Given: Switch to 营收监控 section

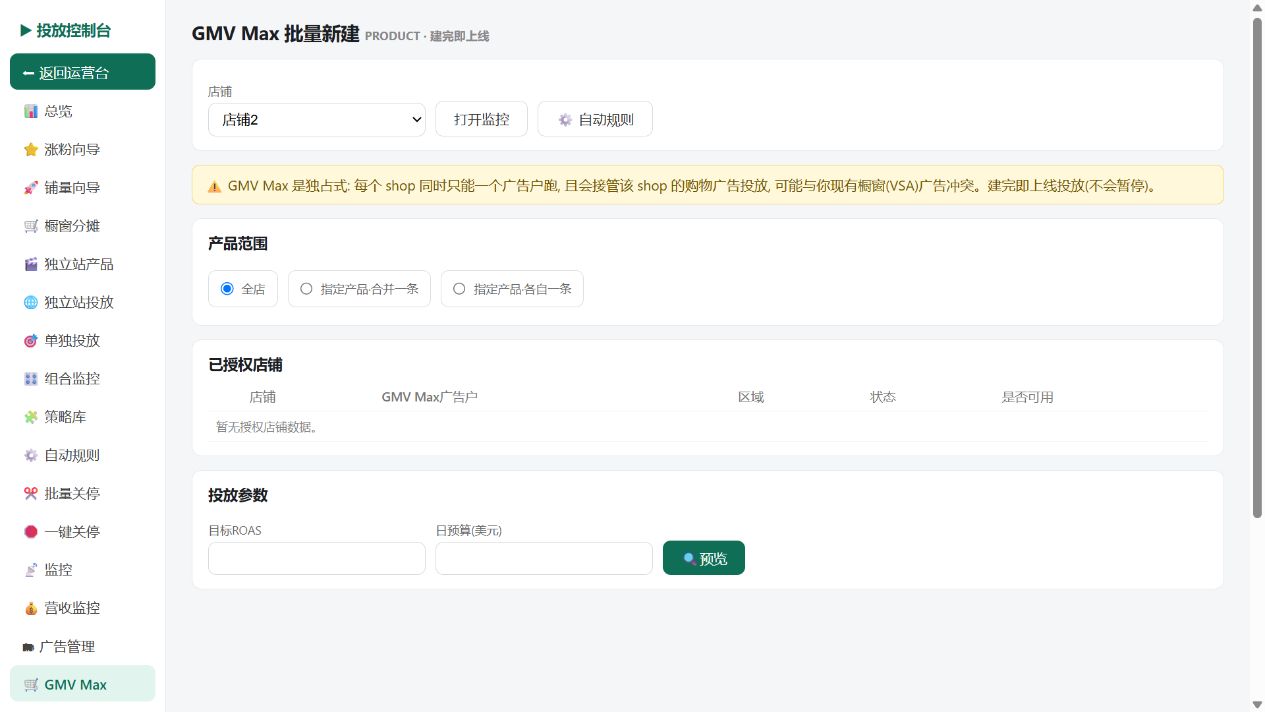Looking at the screenshot, I should click(82, 608).
